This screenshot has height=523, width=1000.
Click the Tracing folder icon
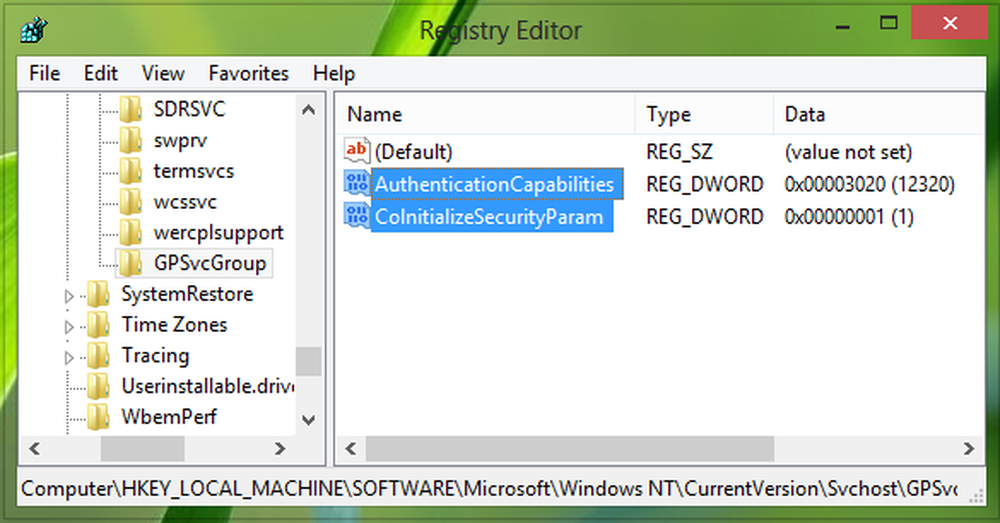(98, 355)
